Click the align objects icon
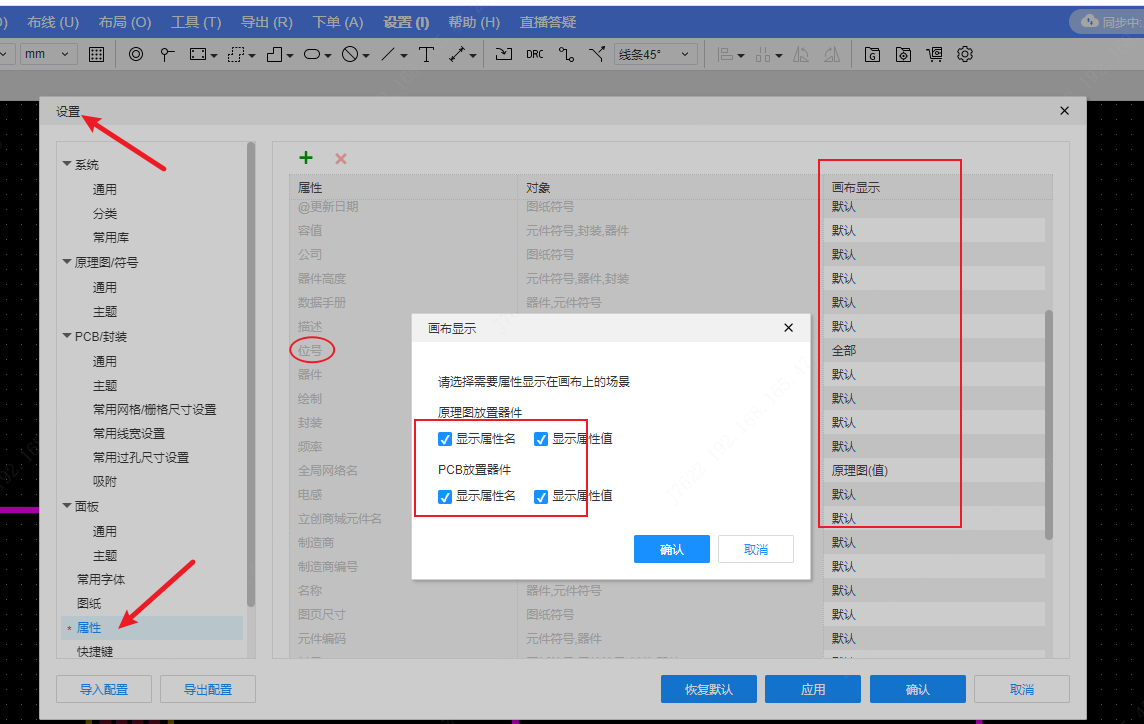 pyautogui.click(x=725, y=54)
